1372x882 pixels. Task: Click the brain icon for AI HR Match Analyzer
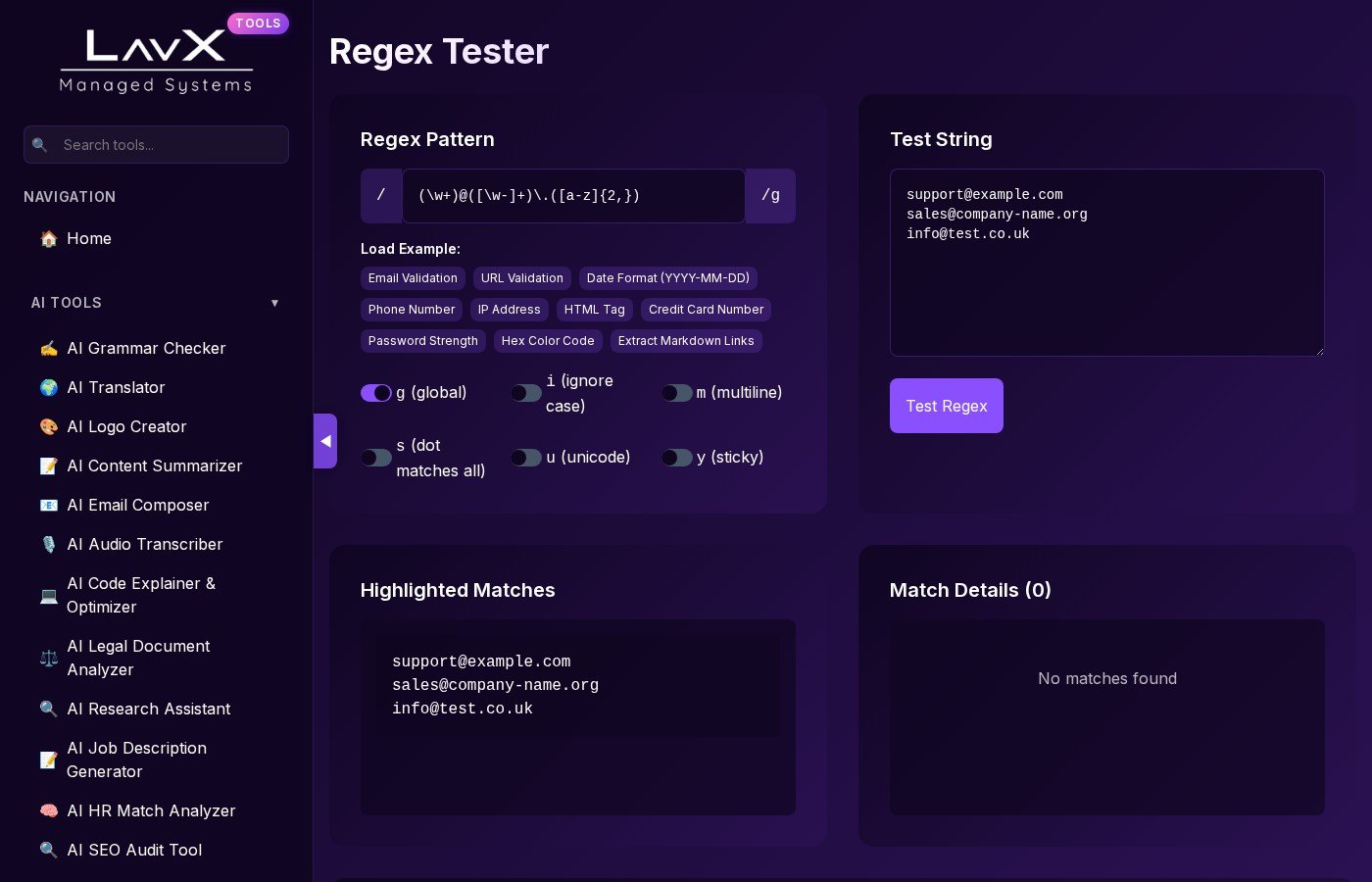(48, 810)
